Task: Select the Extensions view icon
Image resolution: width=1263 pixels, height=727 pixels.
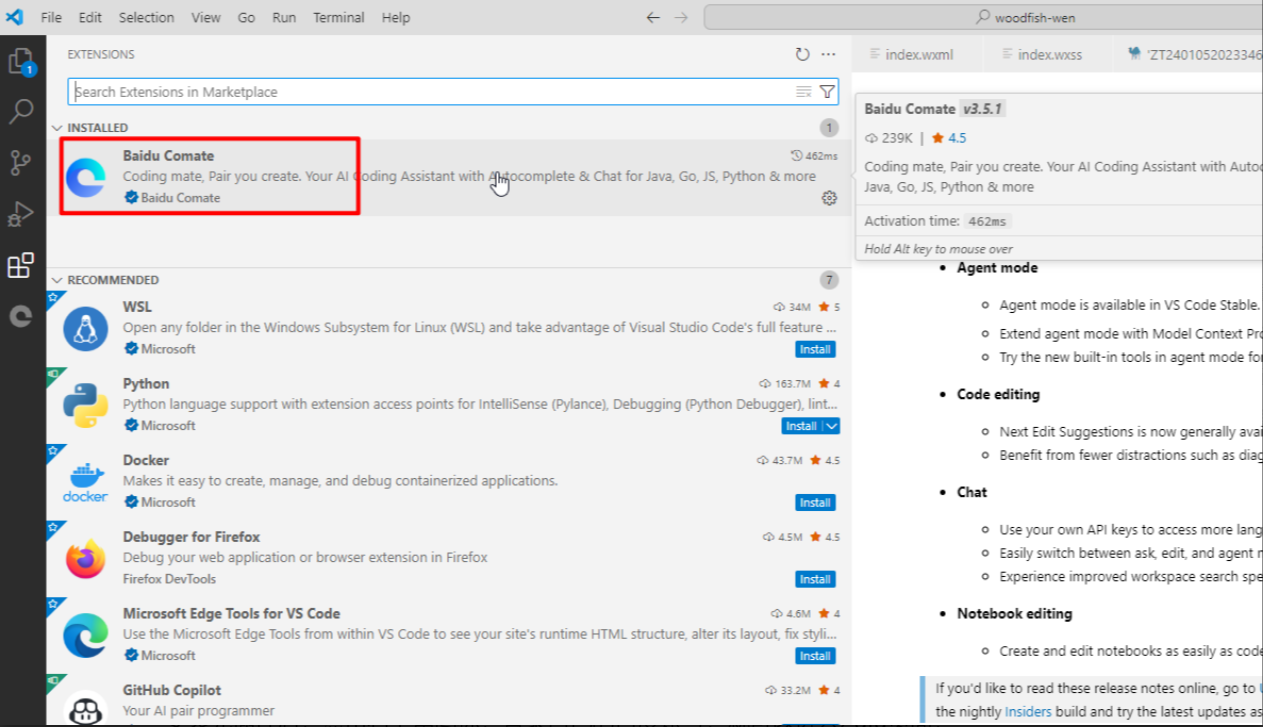Action: [21, 265]
